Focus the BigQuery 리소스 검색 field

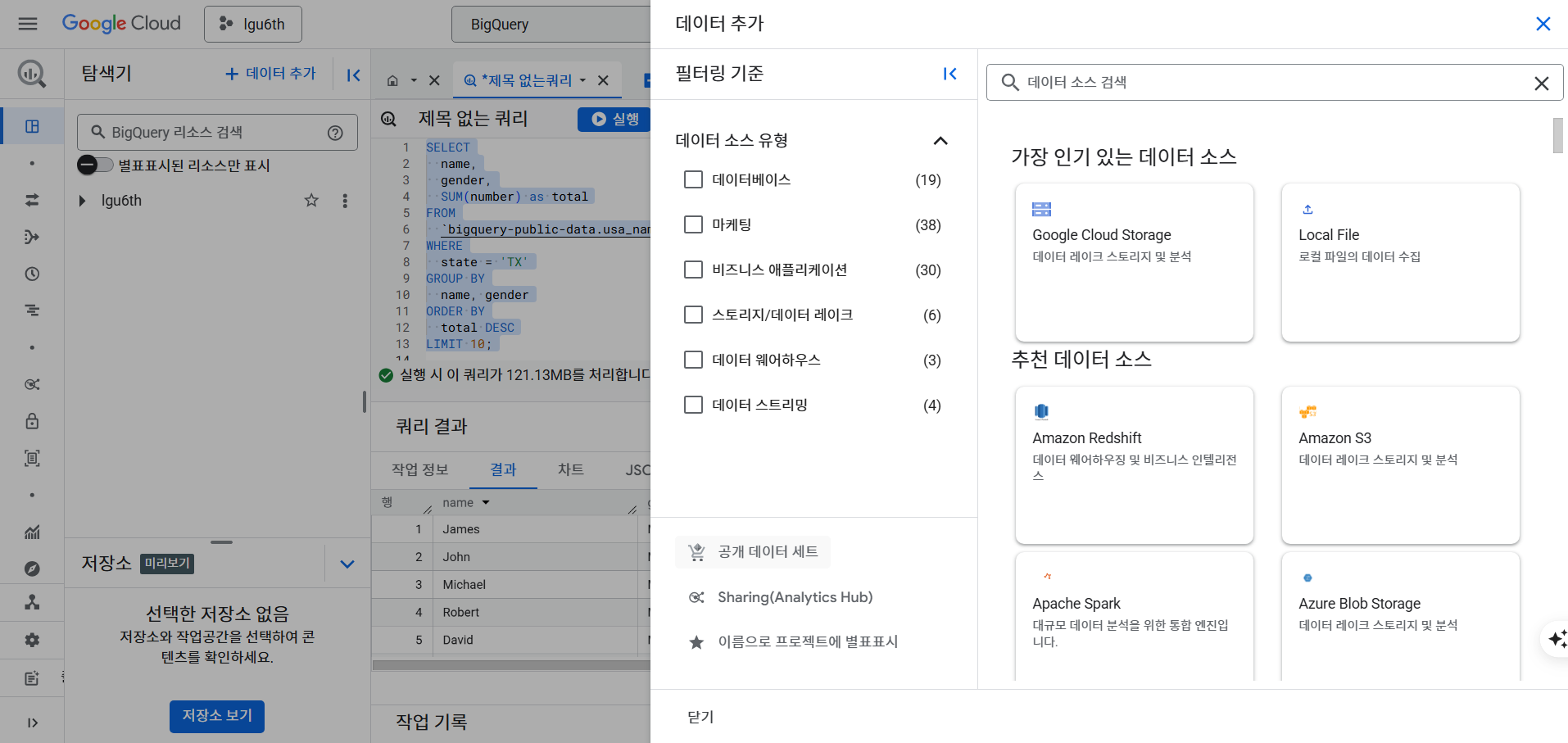(217, 133)
